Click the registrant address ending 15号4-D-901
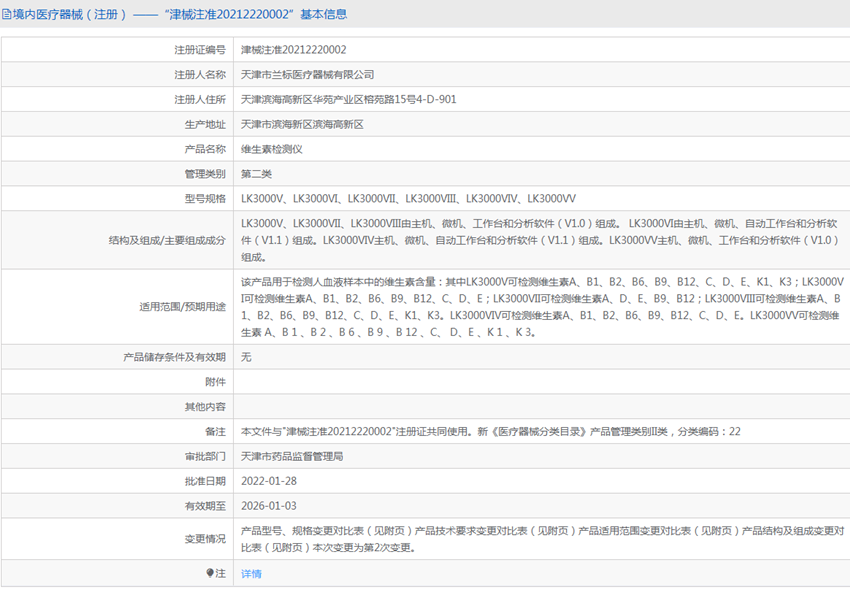850x589 pixels. pyautogui.click(x=349, y=100)
